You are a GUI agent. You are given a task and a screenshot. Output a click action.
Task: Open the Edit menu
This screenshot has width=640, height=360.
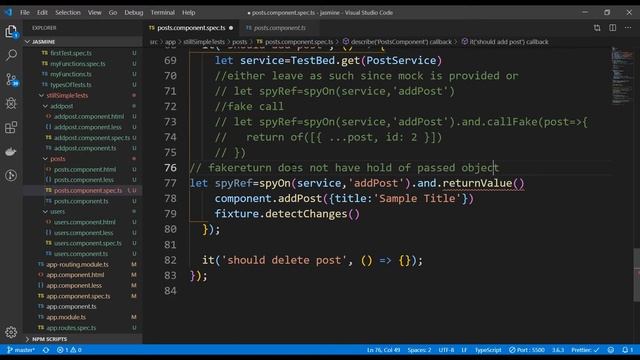point(42,13)
